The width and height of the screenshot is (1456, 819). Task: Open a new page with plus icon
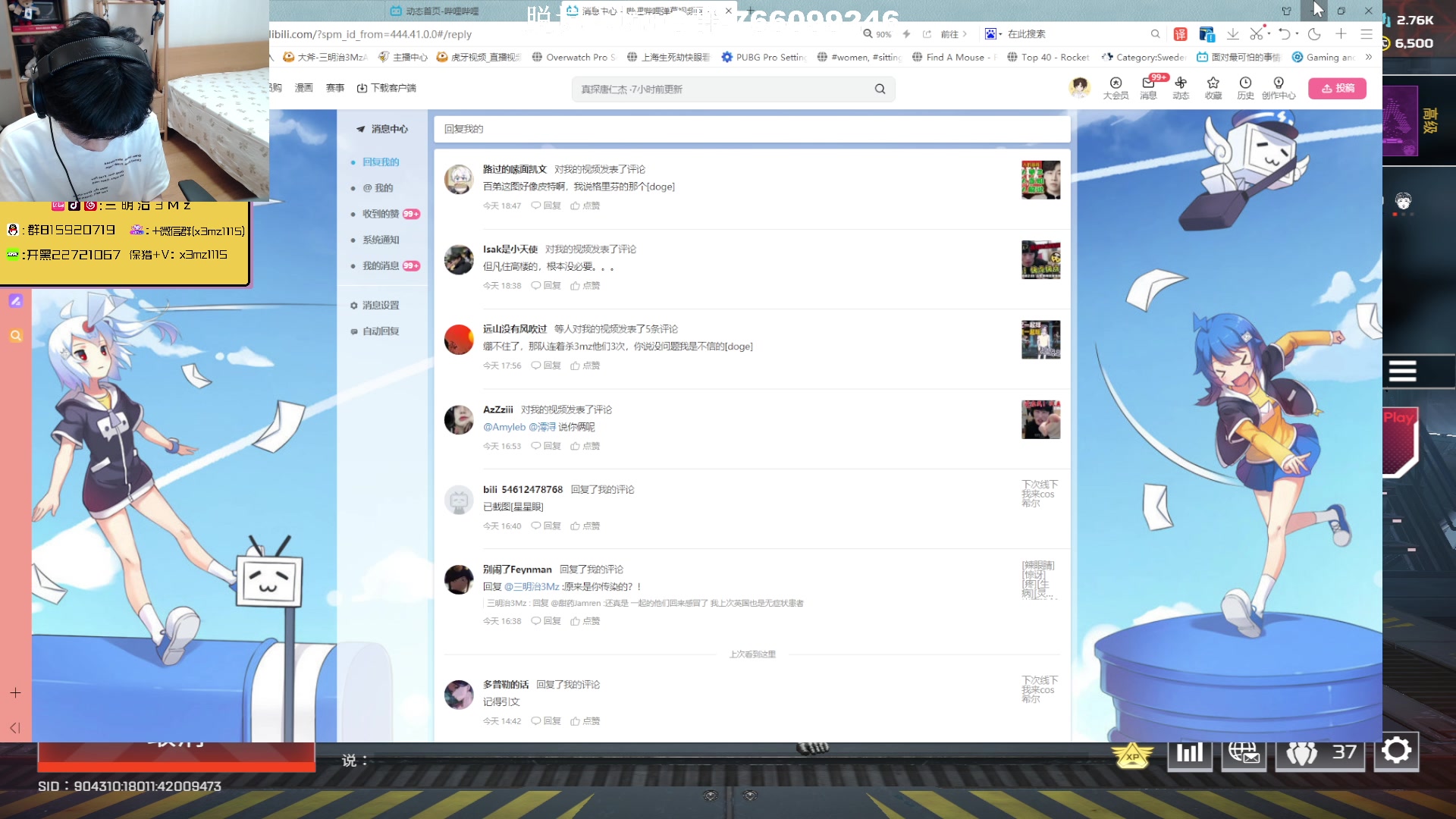point(1341,34)
